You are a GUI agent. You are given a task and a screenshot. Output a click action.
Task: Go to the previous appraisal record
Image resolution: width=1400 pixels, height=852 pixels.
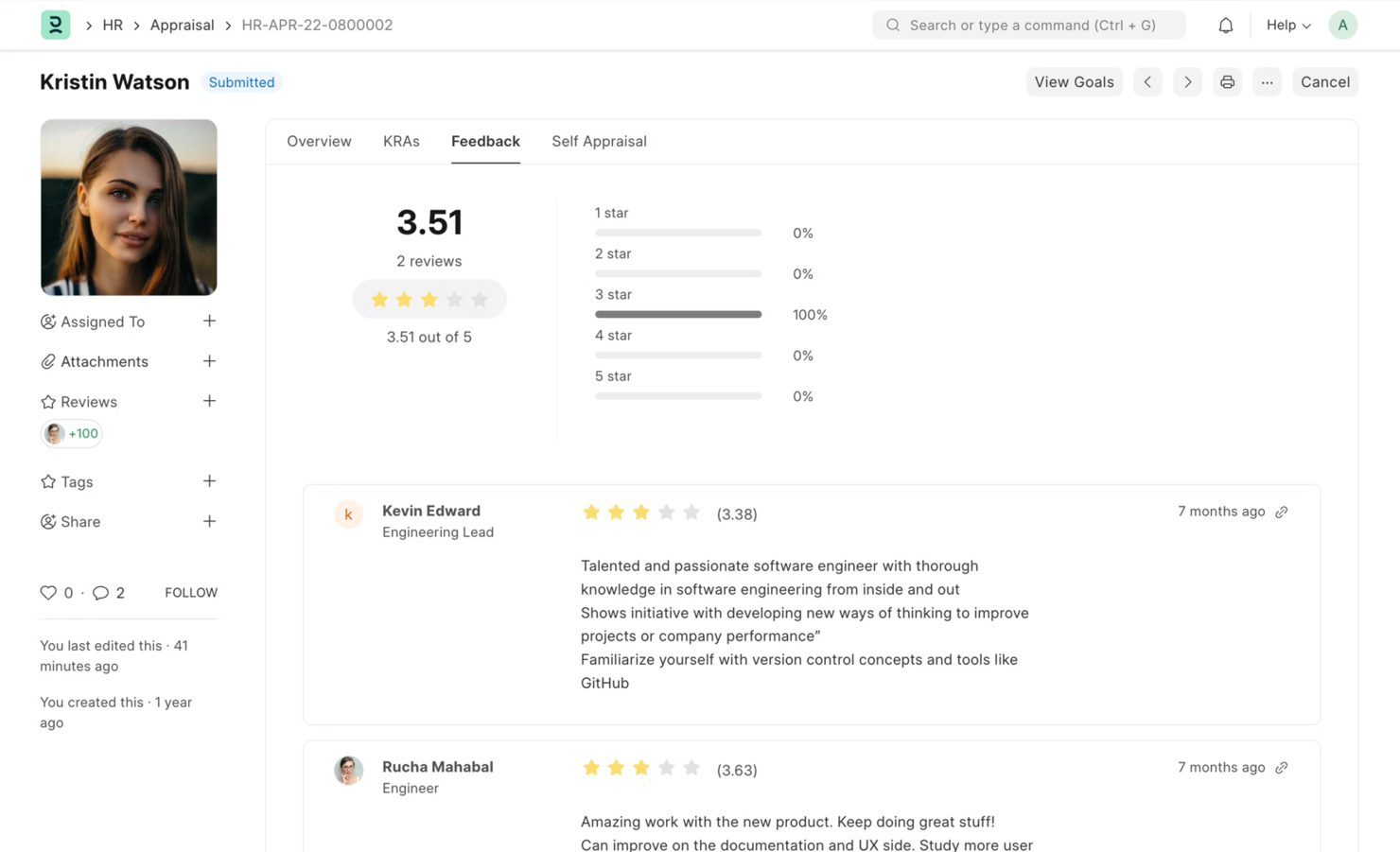pyautogui.click(x=1147, y=82)
